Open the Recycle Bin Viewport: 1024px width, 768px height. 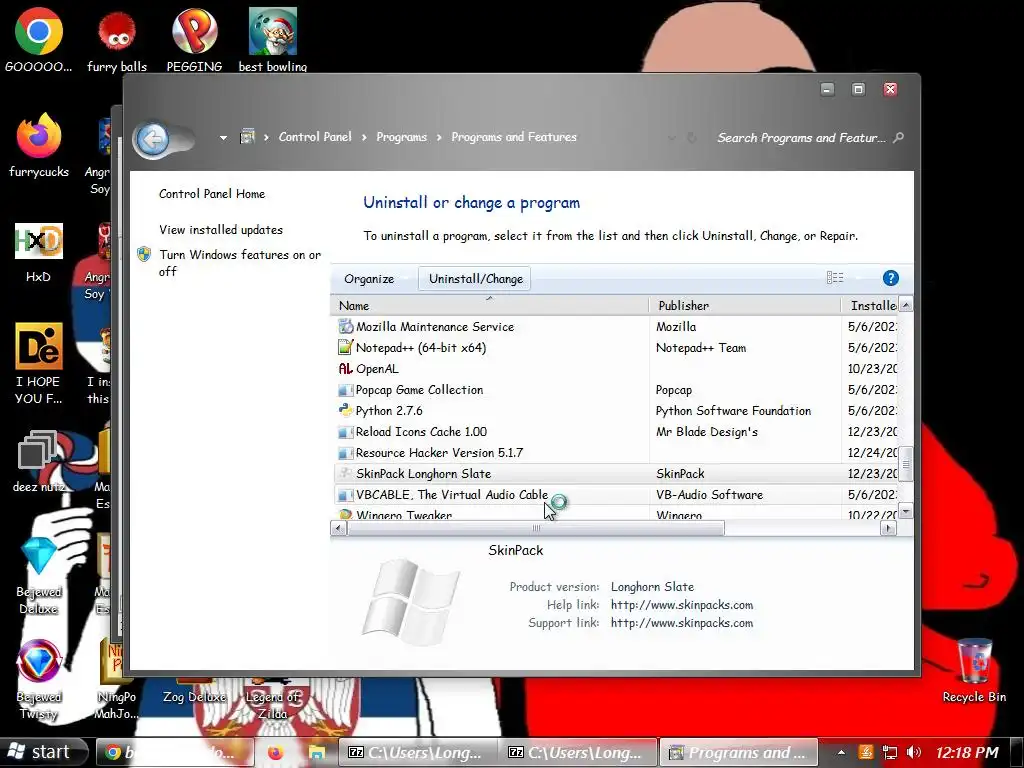(x=974, y=670)
